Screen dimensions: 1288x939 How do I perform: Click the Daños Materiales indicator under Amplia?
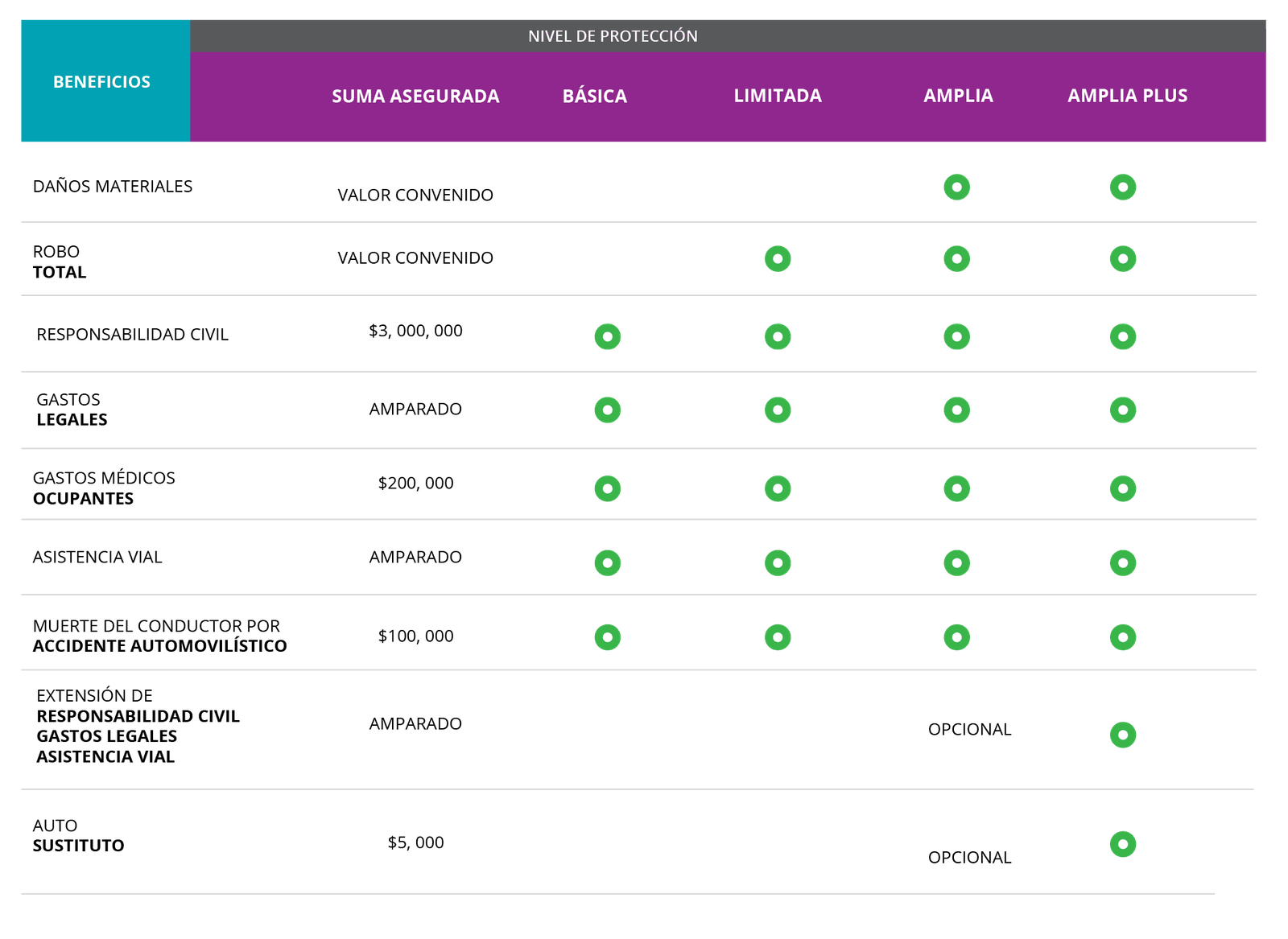tap(956, 187)
